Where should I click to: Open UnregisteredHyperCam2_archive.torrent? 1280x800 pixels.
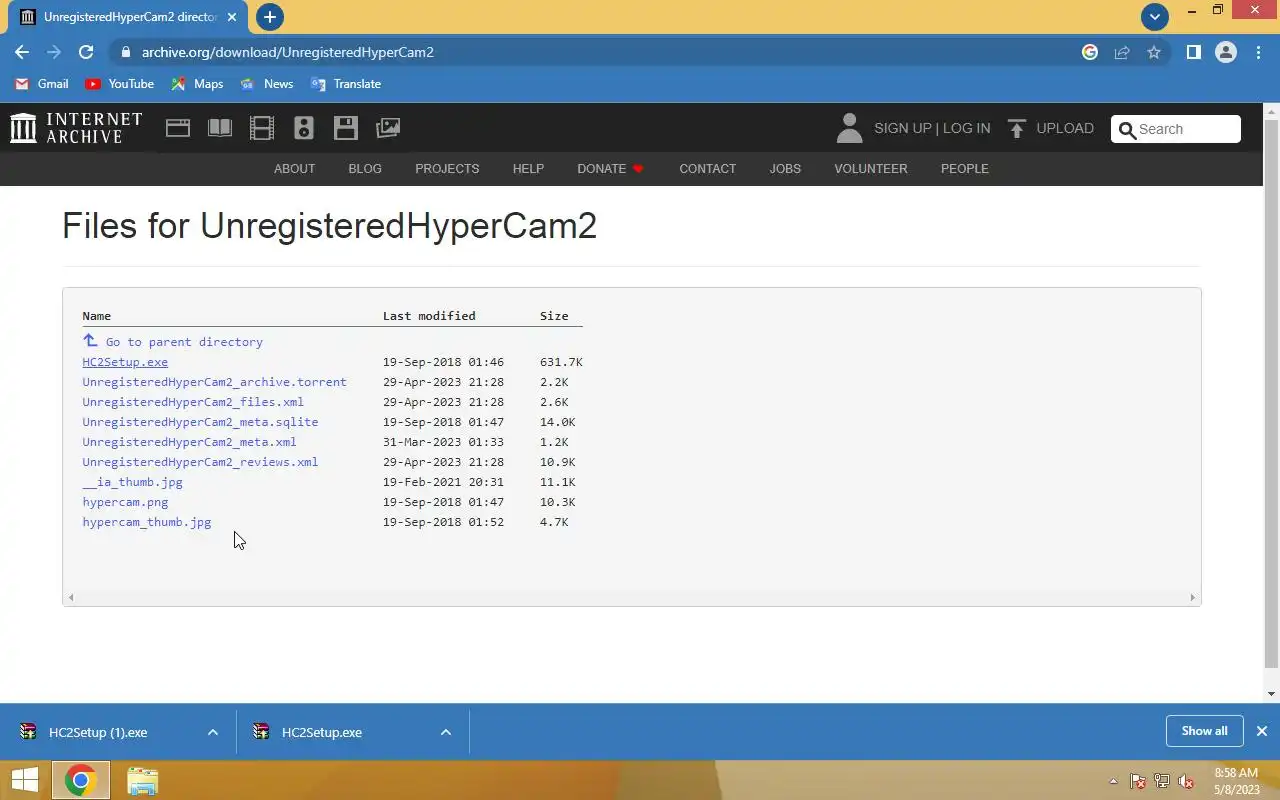[214, 382]
